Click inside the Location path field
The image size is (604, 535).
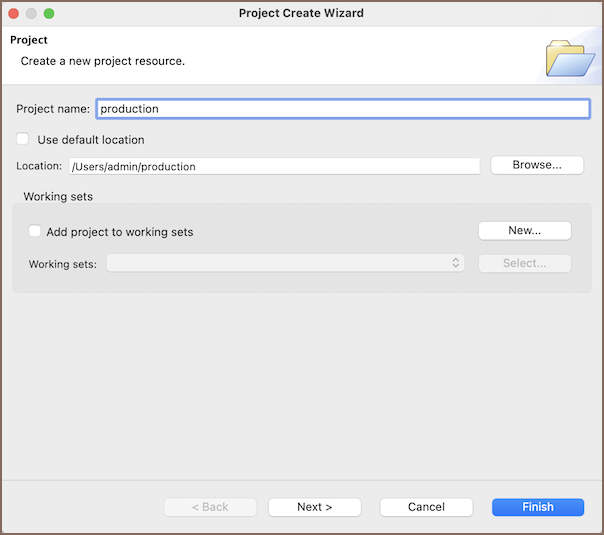273,166
